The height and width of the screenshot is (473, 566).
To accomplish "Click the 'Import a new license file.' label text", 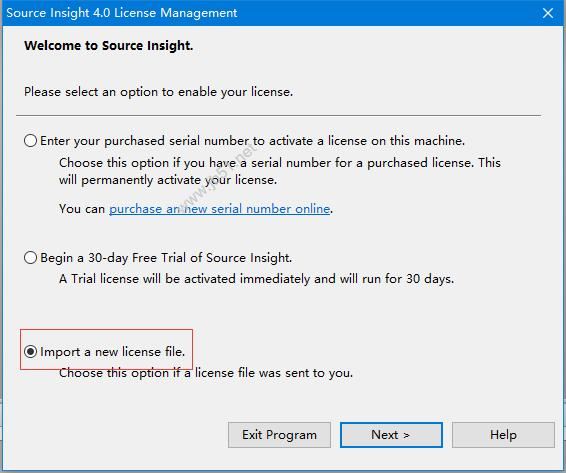I will coord(113,352).
